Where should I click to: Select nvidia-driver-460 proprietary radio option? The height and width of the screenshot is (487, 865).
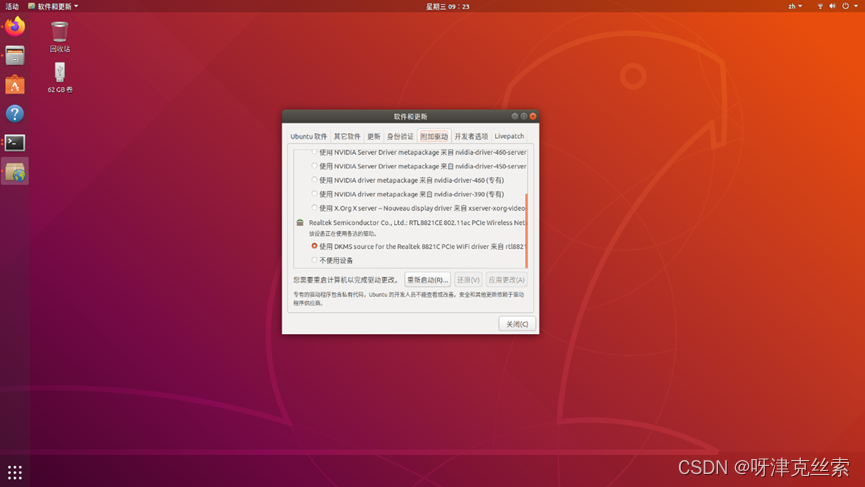tap(314, 180)
